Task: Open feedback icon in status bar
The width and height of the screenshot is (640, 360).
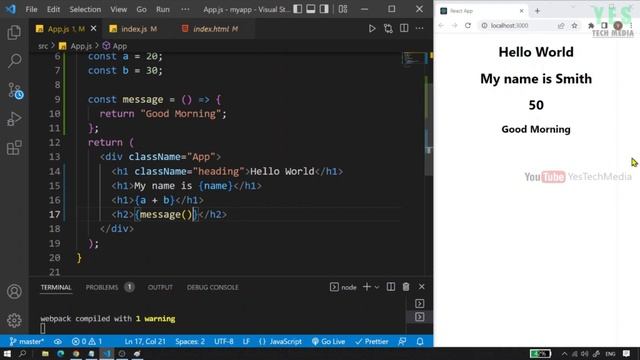Action: point(402,341)
